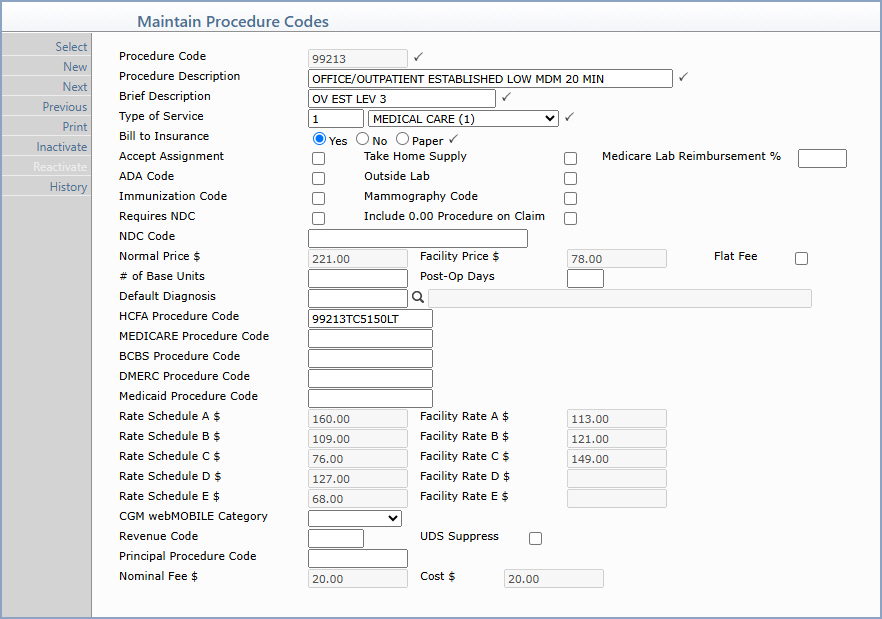Go to the Next procedure code

click(75, 87)
